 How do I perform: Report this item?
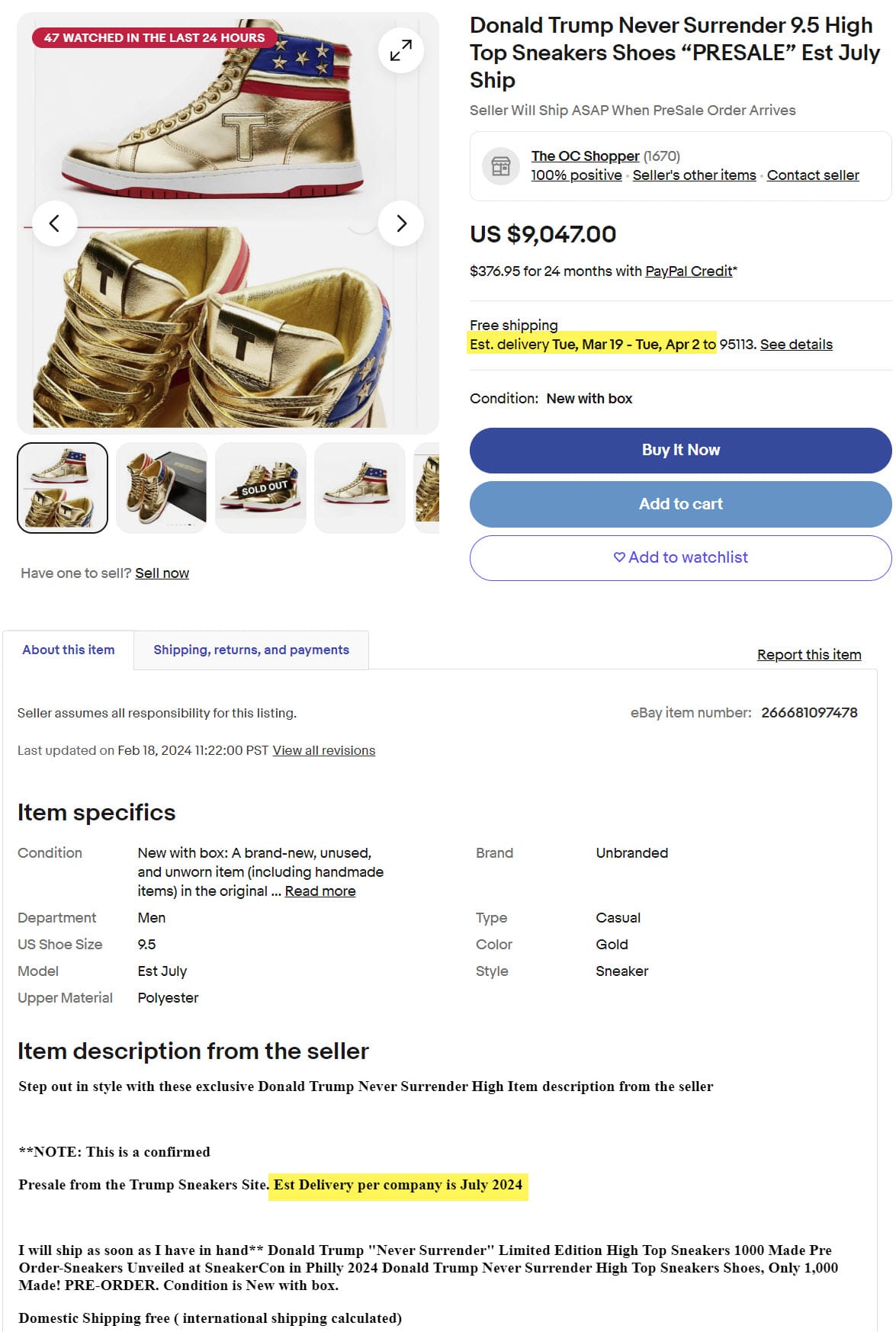pos(809,655)
